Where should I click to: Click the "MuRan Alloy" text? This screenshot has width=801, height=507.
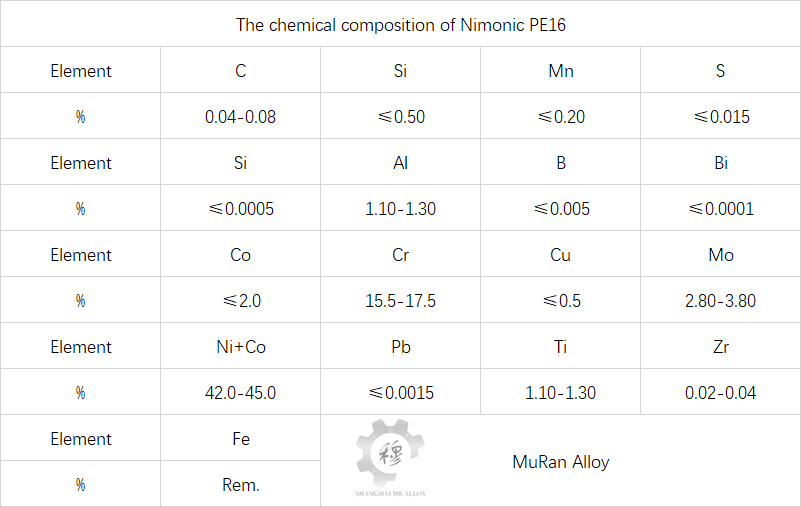pos(560,462)
